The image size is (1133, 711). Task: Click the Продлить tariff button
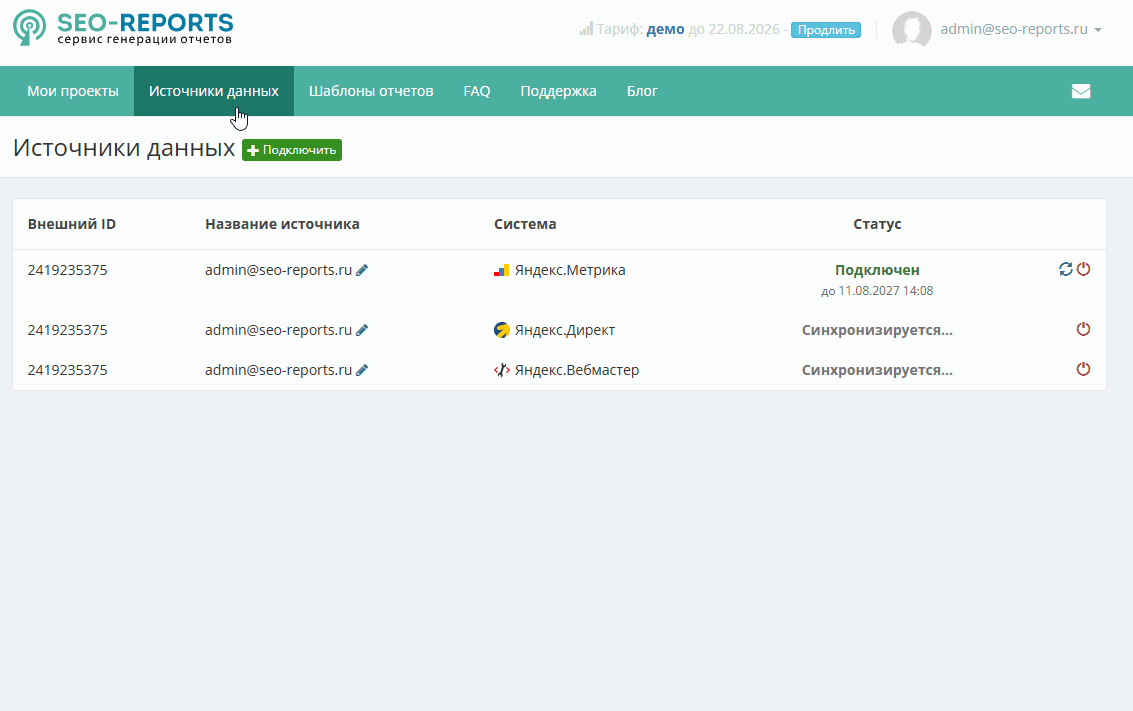click(x=826, y=30)
